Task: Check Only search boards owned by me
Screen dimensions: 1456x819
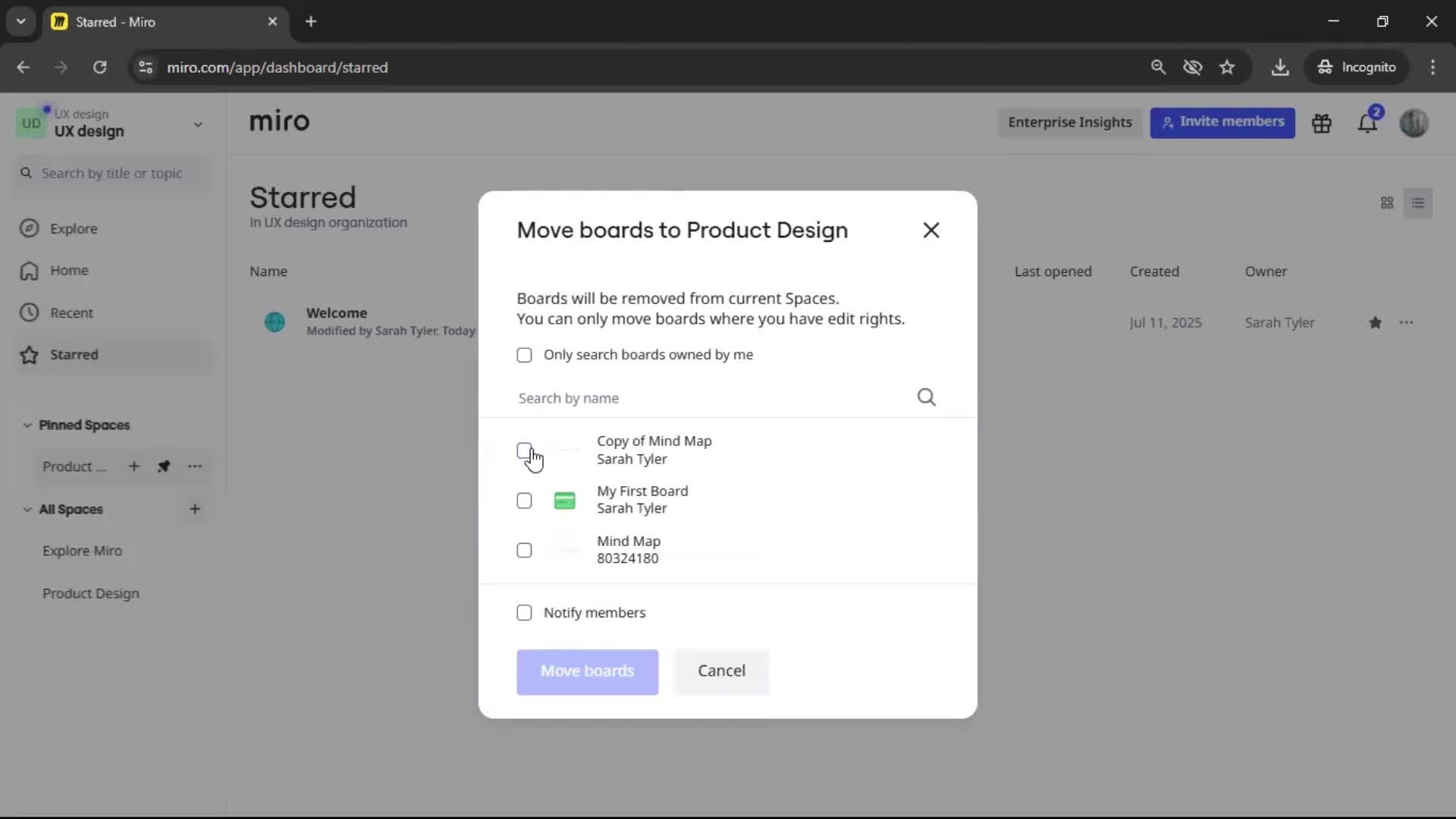Action: click(524, 355)
